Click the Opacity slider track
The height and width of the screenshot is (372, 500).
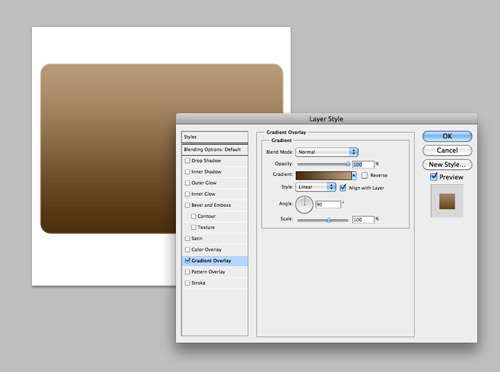323,164
